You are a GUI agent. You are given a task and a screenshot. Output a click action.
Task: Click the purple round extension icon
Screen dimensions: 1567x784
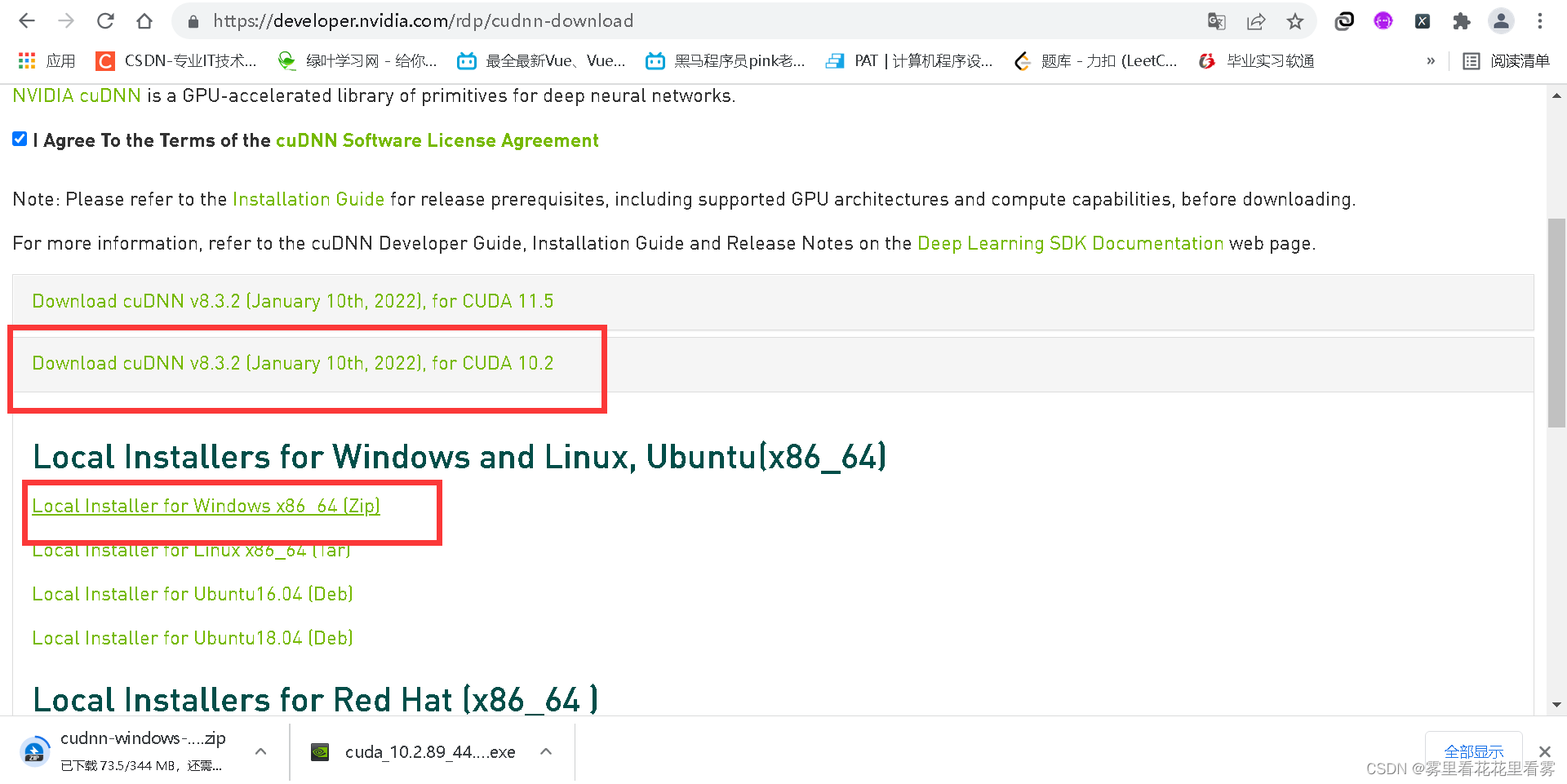pyautogui.click(x=1383, y=21)
